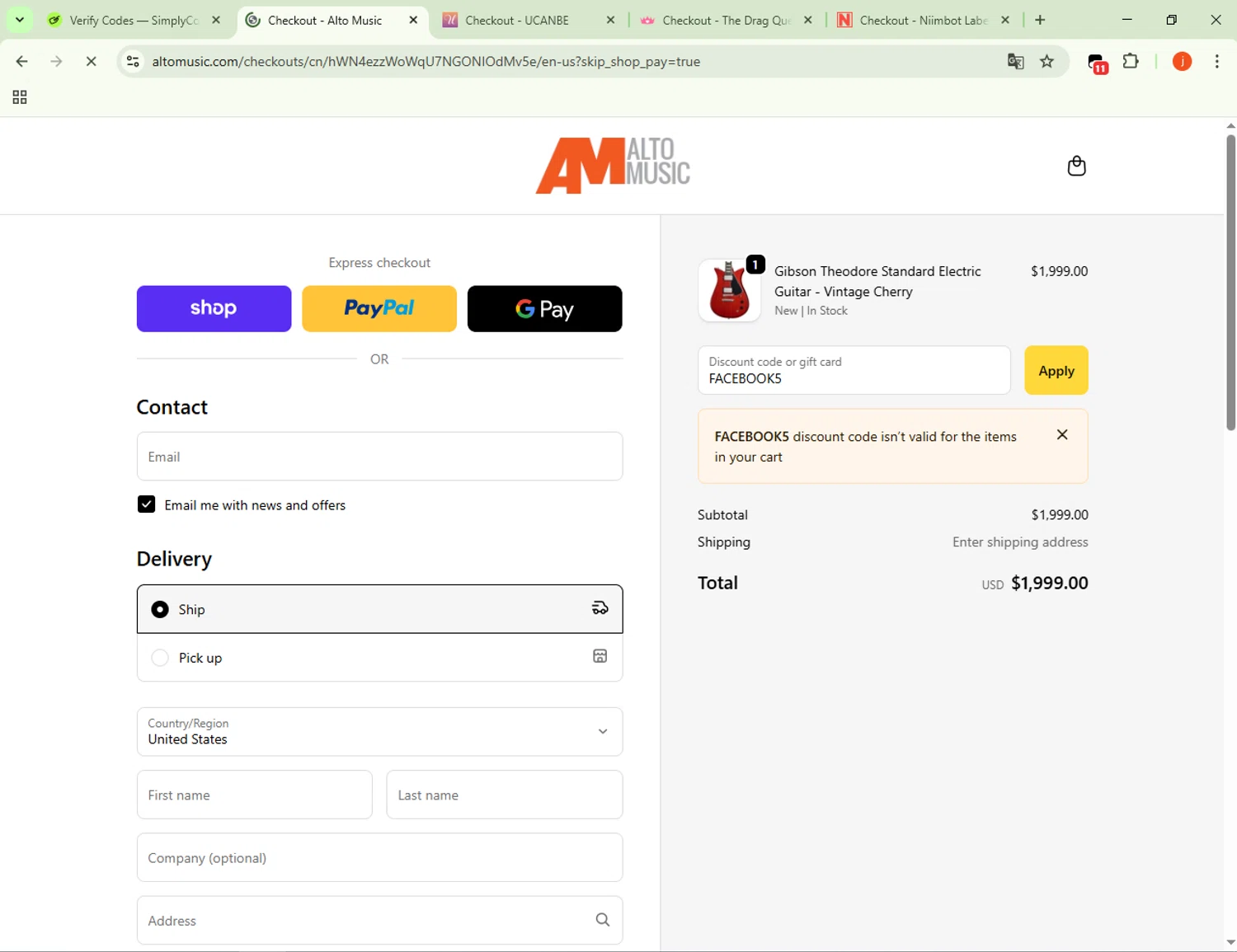Click the Gibson guitar product thumbnail
The image size is (1237, 952).
(729, 290)
